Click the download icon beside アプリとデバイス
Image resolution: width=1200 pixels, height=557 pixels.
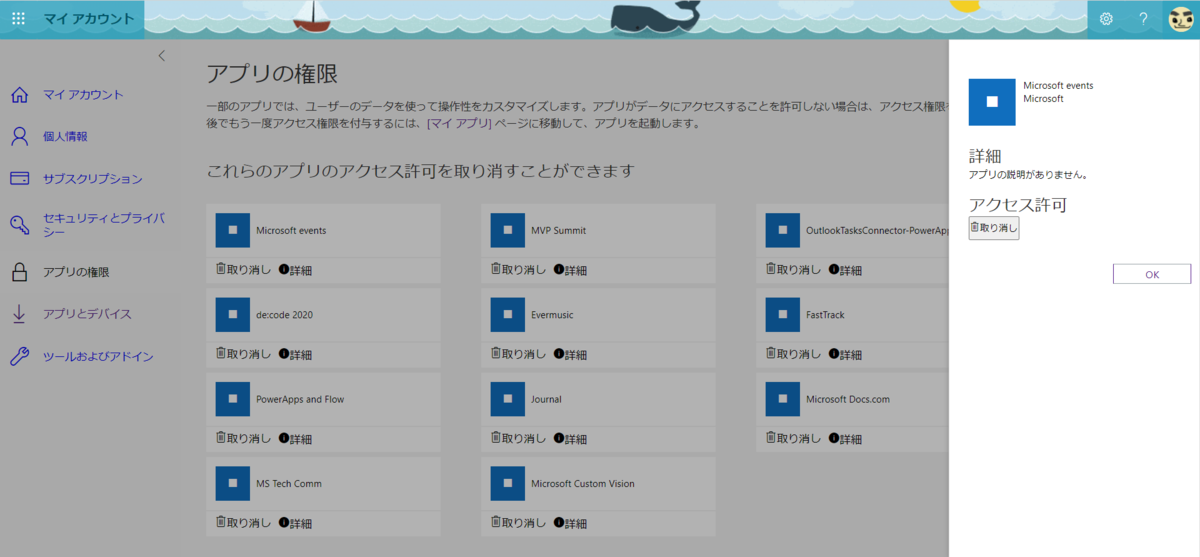tap(19, 314)
